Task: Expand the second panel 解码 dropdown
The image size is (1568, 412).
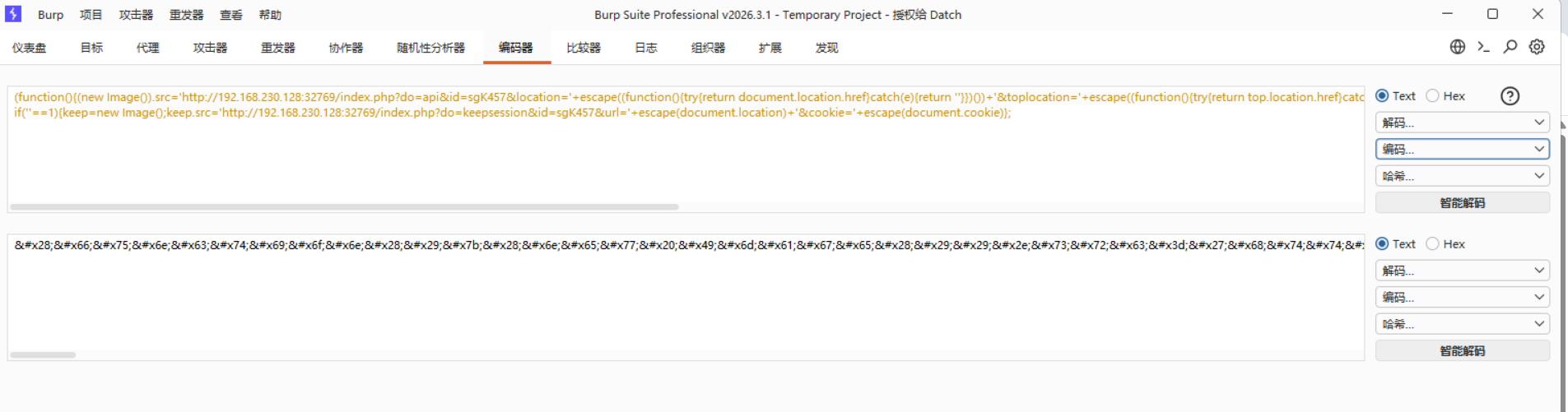Action: (1463, 271)
